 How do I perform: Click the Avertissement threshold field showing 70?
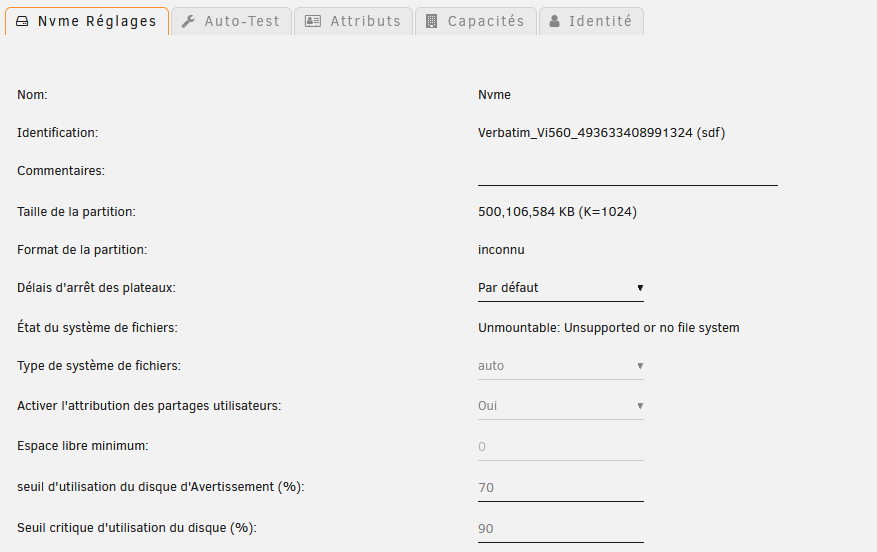(560, 488)
